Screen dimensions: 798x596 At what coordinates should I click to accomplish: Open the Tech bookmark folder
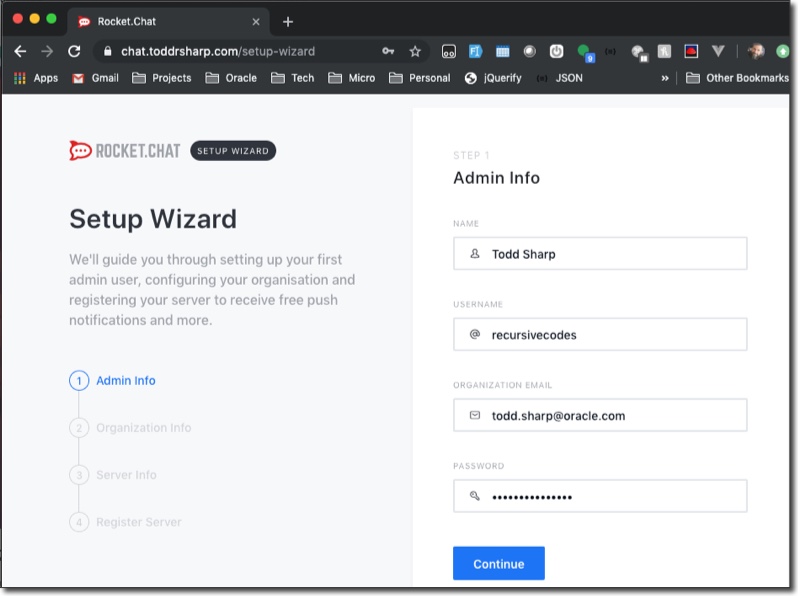293,78
